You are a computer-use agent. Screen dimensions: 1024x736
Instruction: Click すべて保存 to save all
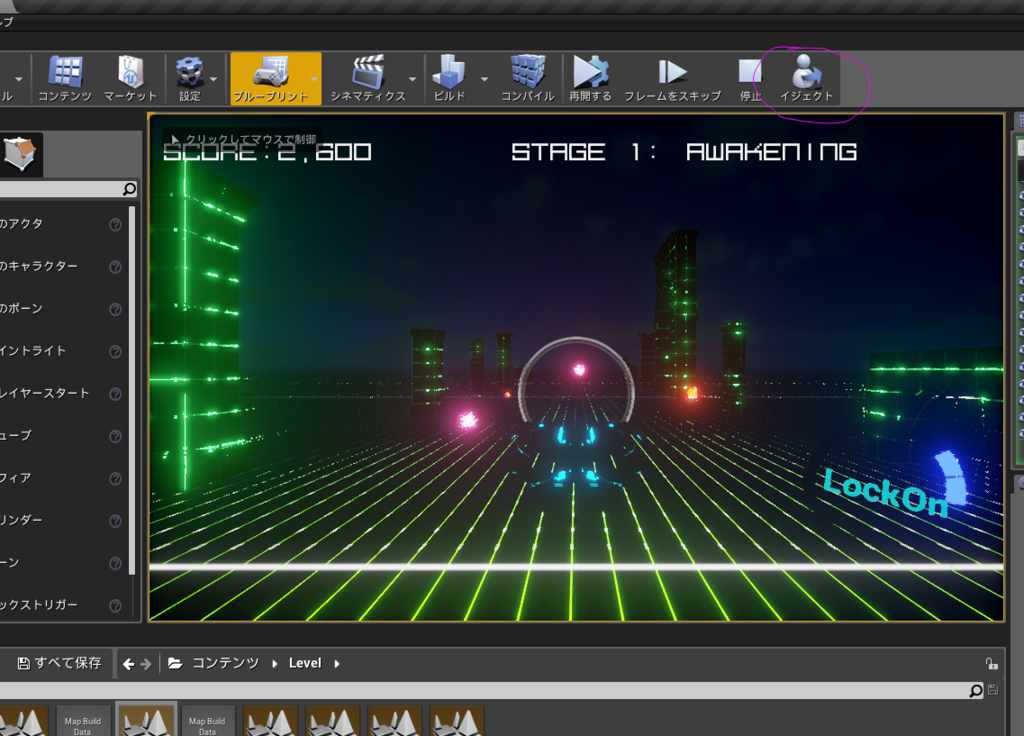(x=59, y=663)
